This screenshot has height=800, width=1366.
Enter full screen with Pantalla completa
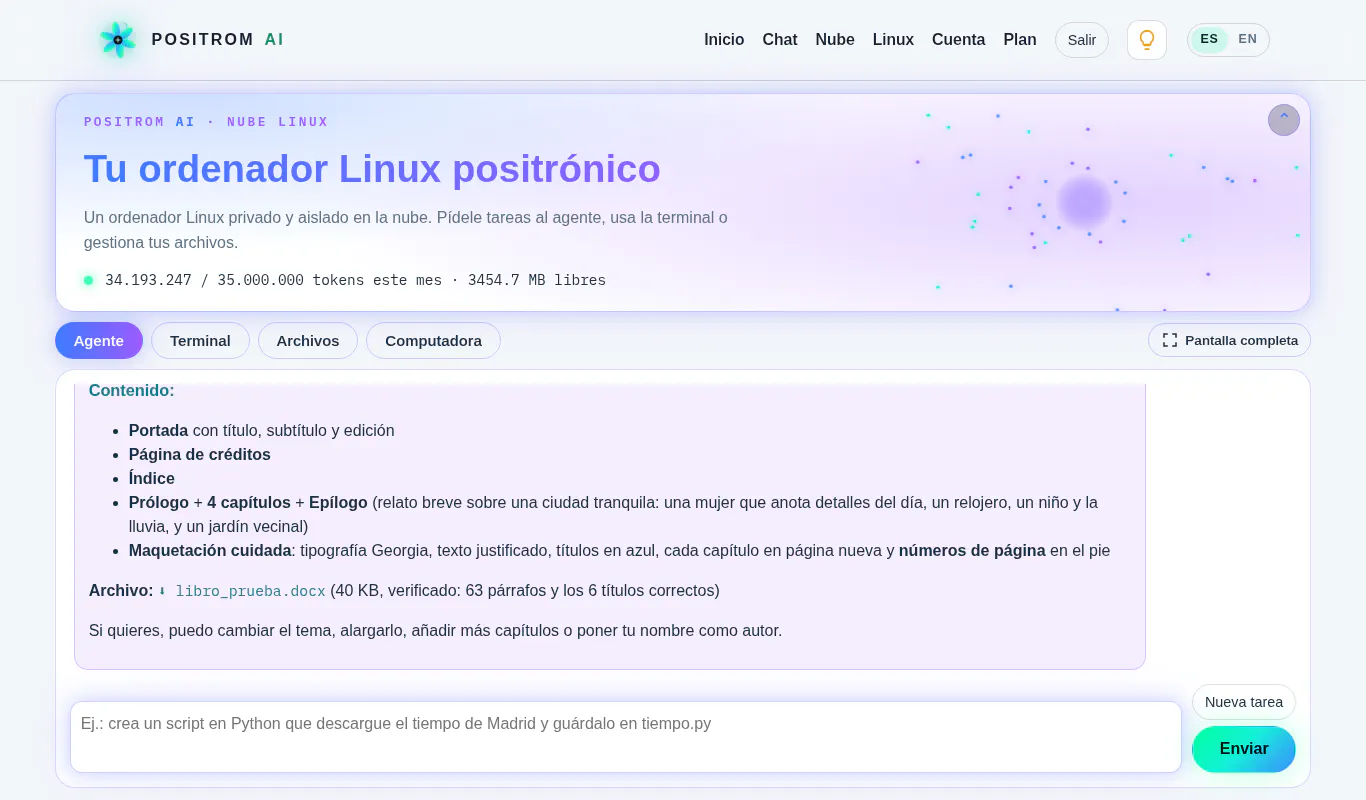tap(1229, 340)
